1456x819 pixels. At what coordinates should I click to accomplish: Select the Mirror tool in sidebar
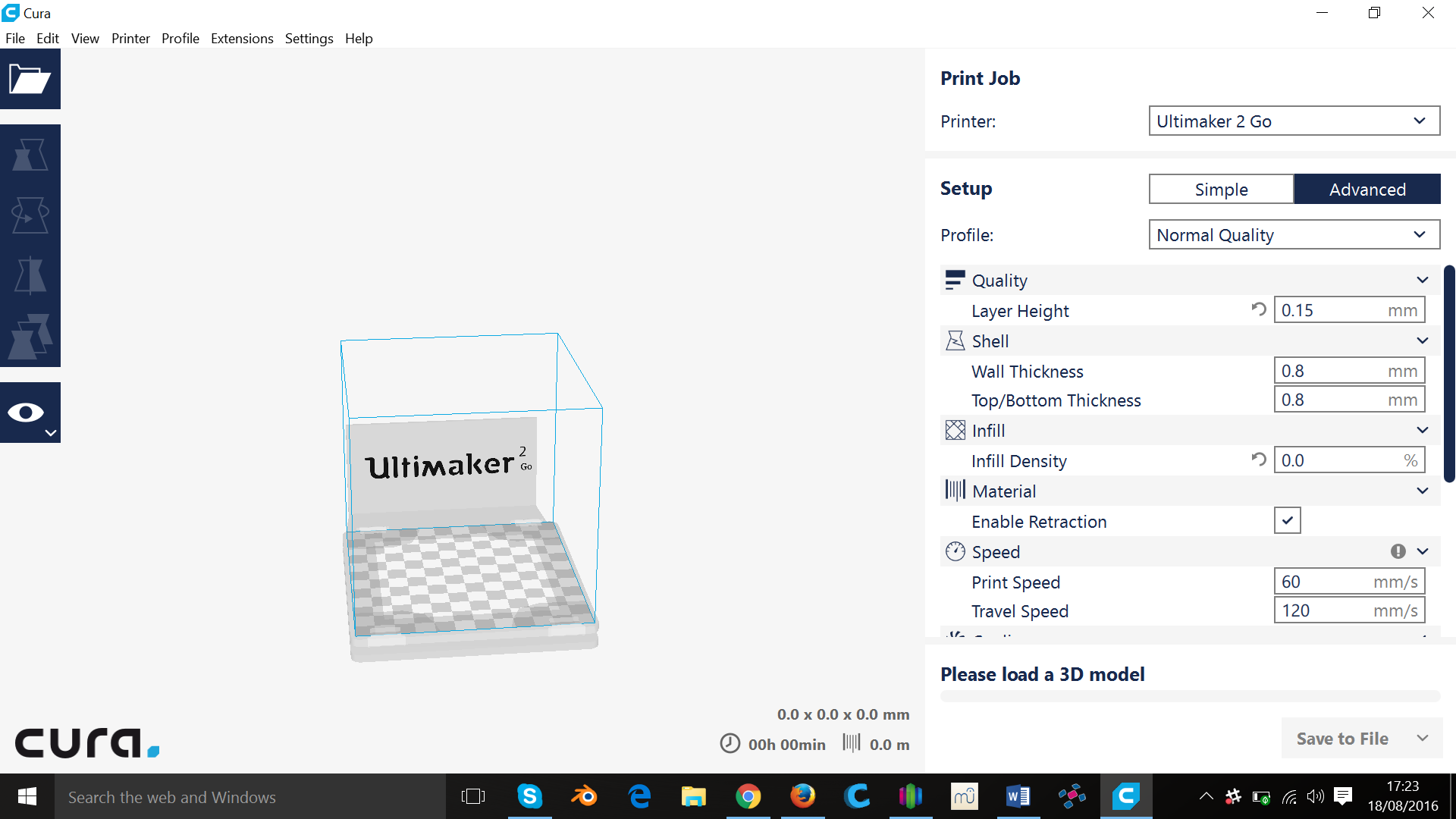point(30,276)
